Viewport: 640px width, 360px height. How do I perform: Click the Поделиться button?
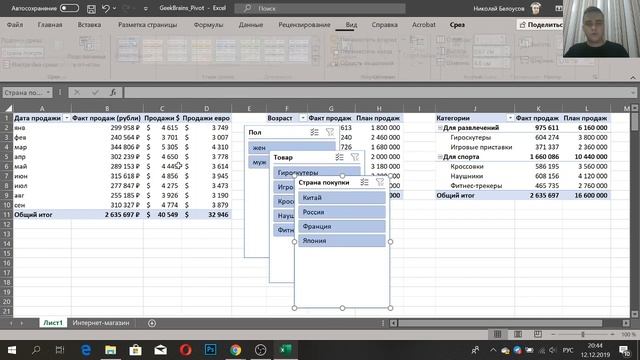click(541, 25)
